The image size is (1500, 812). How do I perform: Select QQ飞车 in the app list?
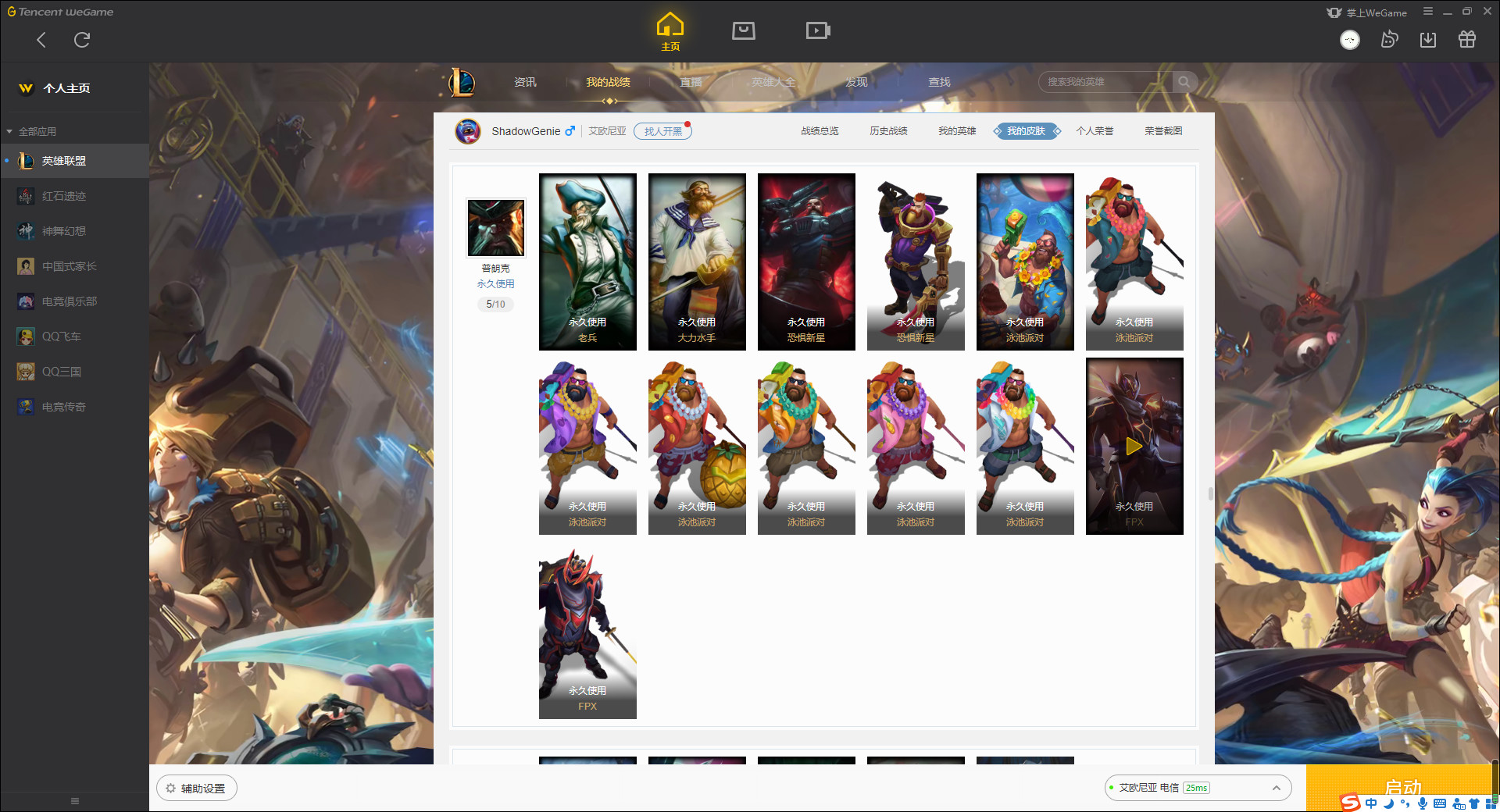coord(74,337)
